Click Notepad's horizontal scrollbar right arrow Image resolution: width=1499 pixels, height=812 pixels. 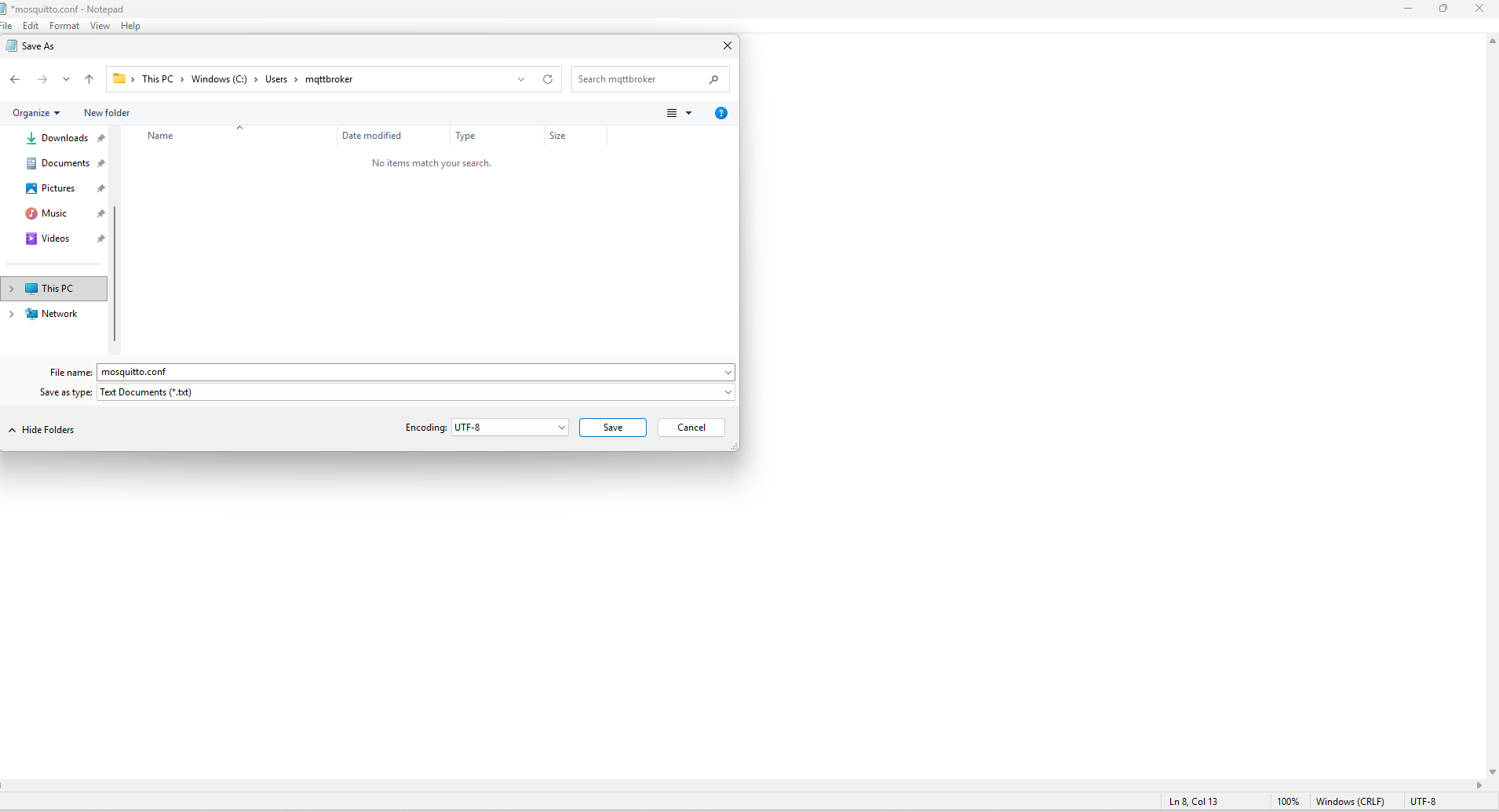coord(1479,785)
